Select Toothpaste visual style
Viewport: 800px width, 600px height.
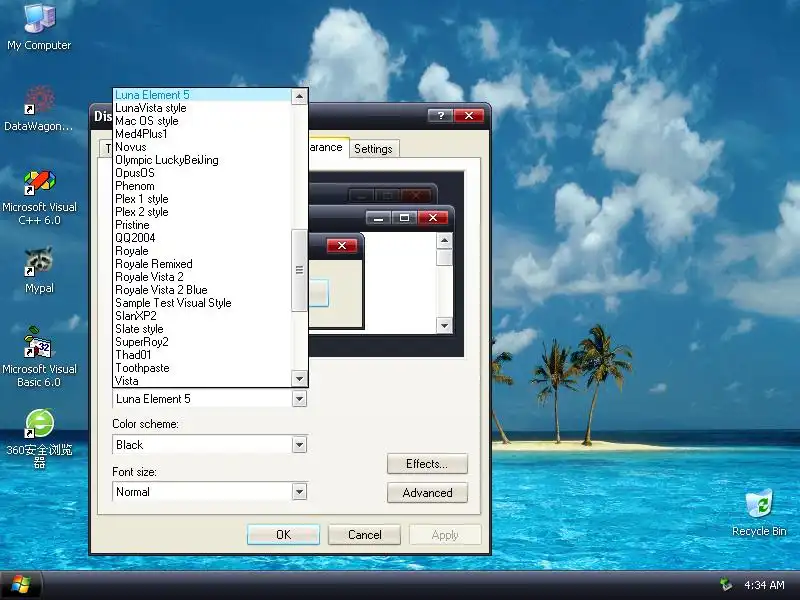point(202,368)
